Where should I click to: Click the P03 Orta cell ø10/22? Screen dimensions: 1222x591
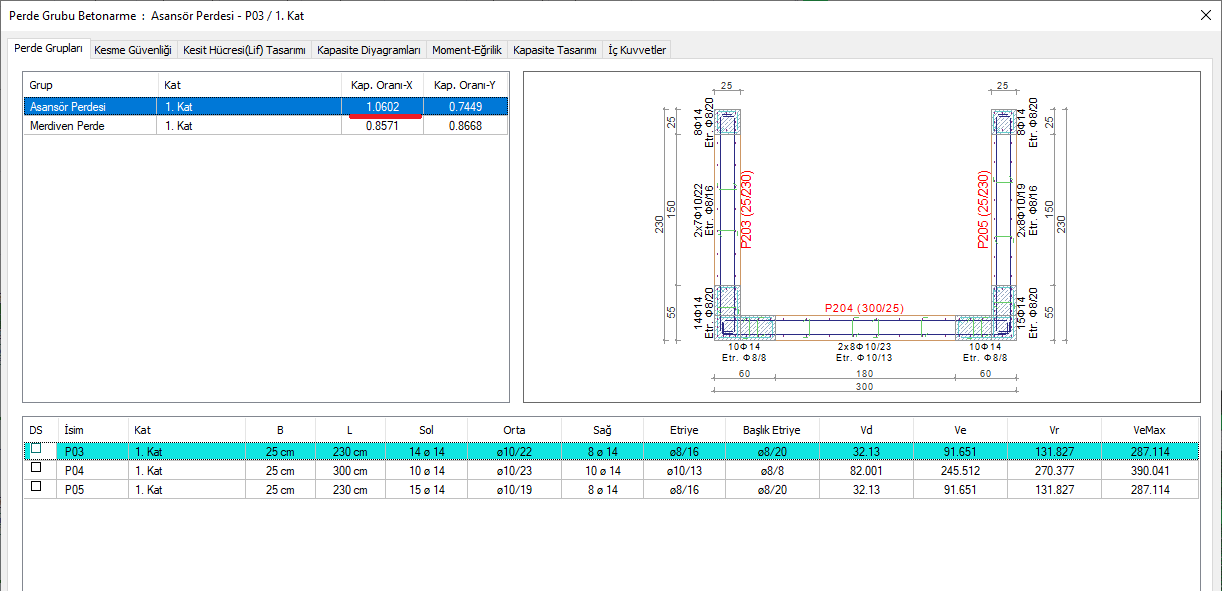click(514, 451)
